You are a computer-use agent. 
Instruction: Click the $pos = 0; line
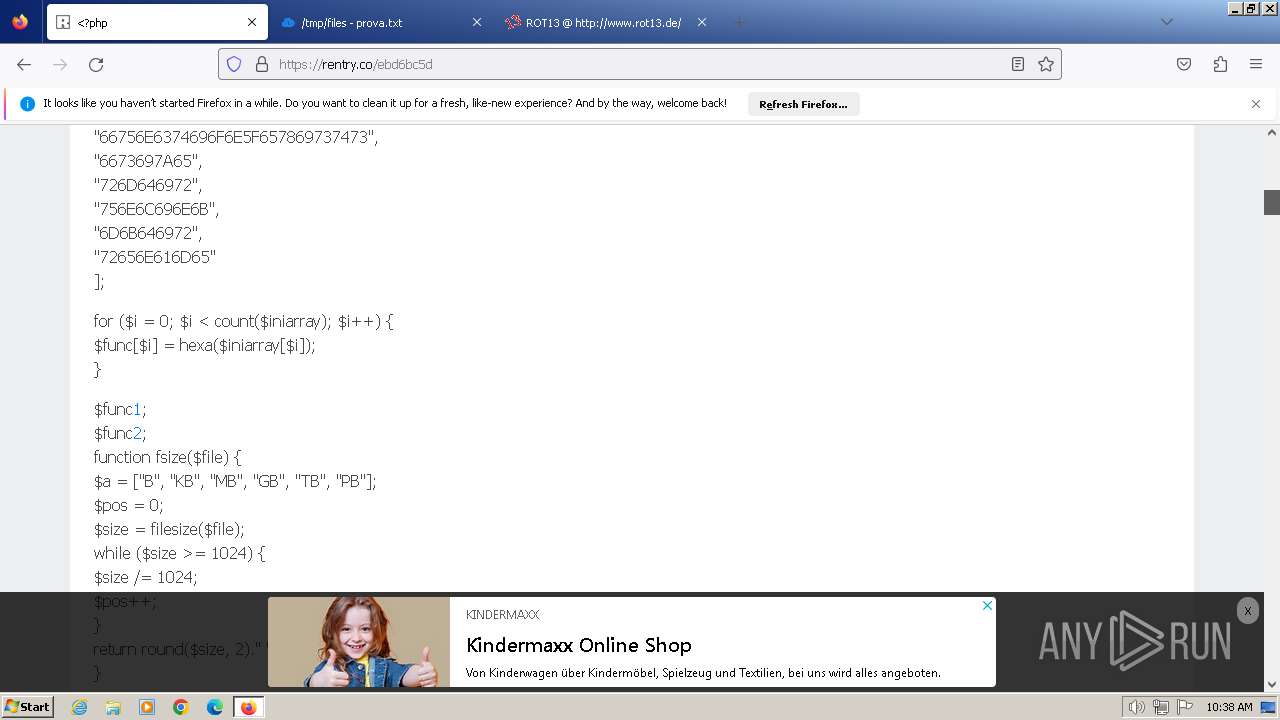(x=128, y=505)
